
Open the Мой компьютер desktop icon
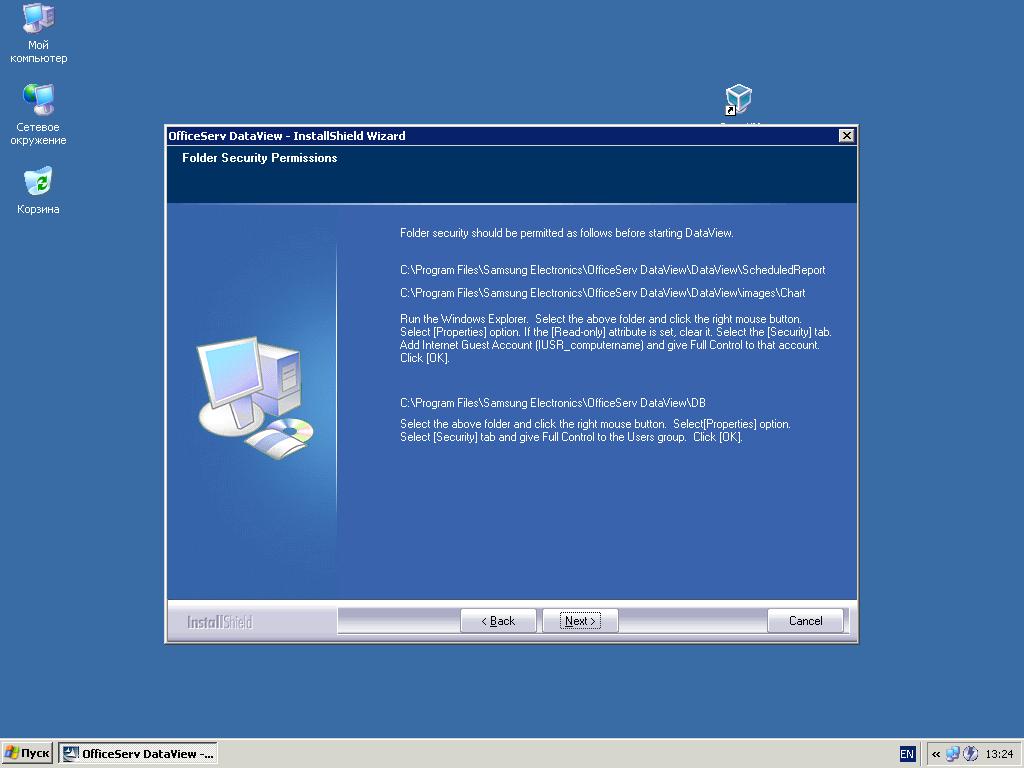click(x=38, y=20)
